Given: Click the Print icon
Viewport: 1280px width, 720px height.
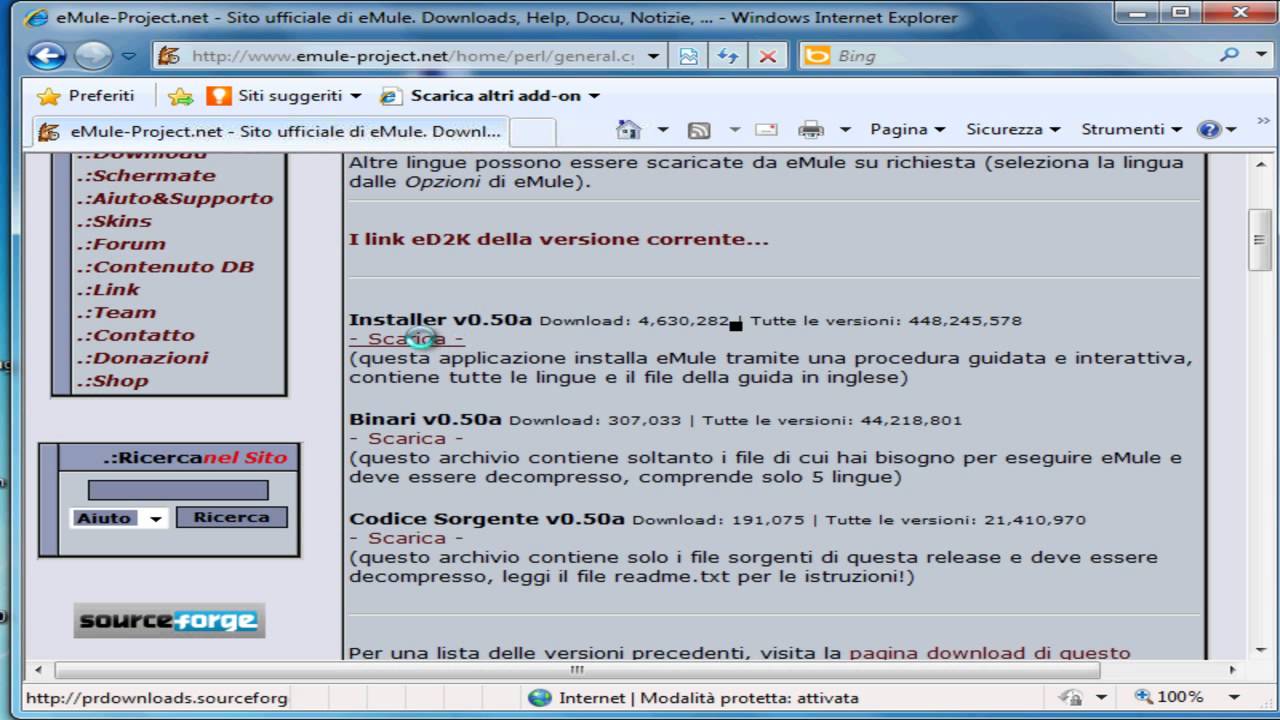Looking at the screenshot, I should pos(811,130).
